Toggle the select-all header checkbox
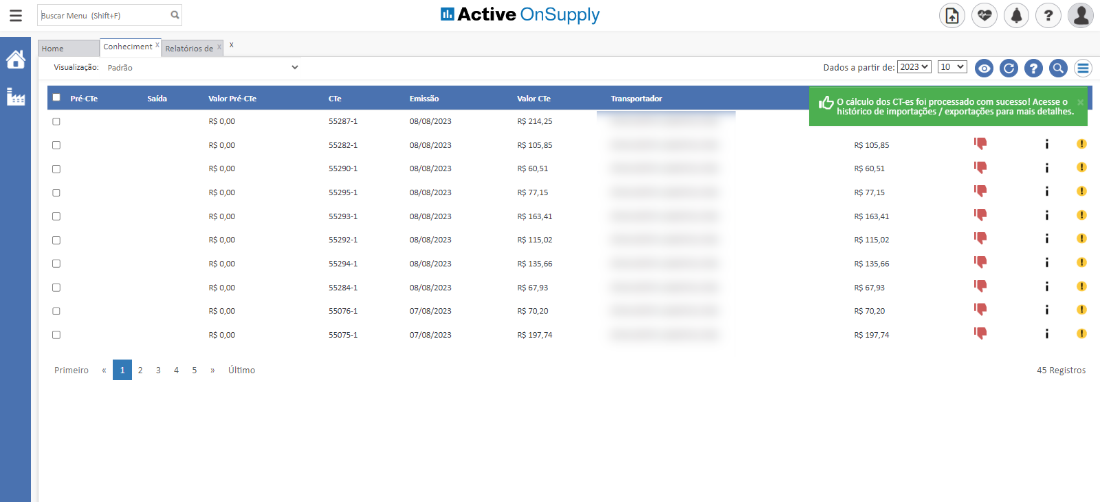This screenshot has height=502, width=1100. [56, 97]
